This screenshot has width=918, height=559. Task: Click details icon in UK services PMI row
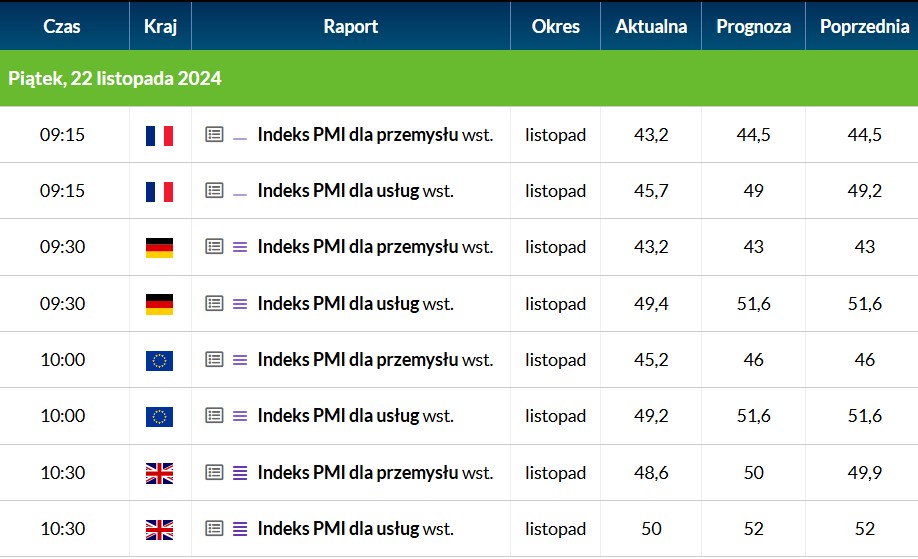(x=214, y=529)
